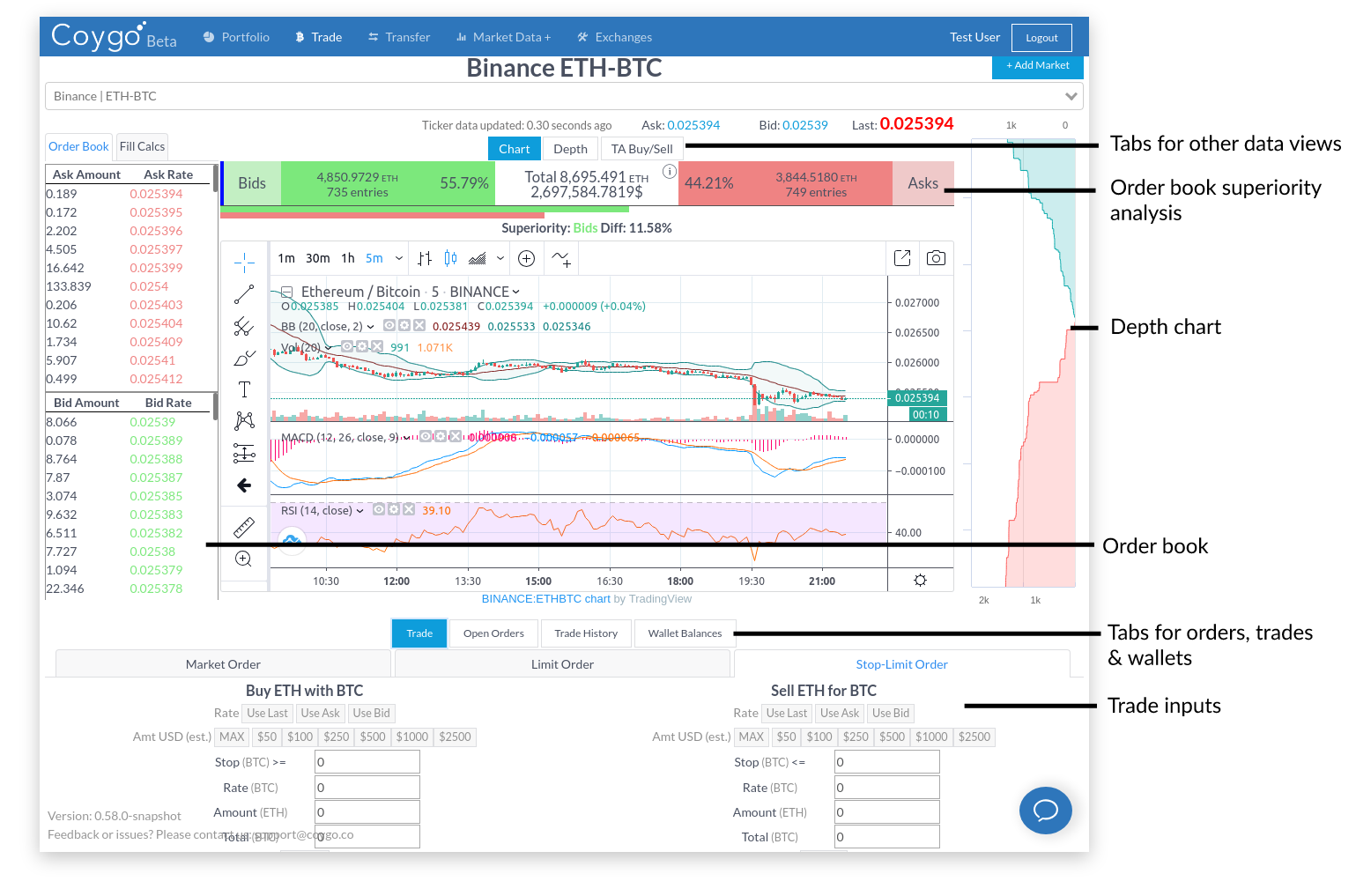Open the indicators menu icon
The image size is (1356, 896).
(x=561, y=258)
